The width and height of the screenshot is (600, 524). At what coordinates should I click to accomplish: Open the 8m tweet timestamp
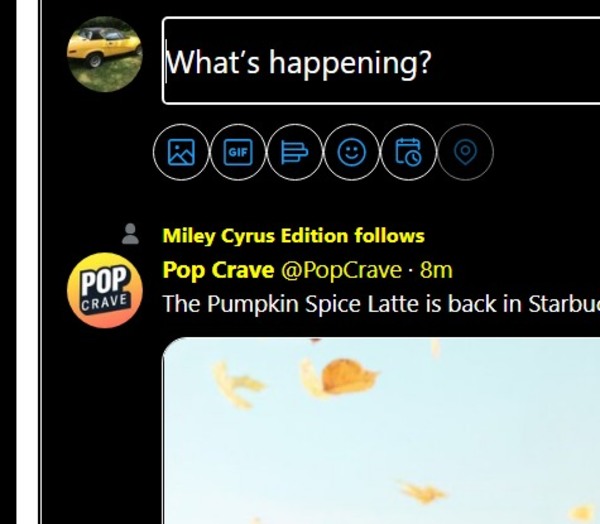[x=436, y=270]
